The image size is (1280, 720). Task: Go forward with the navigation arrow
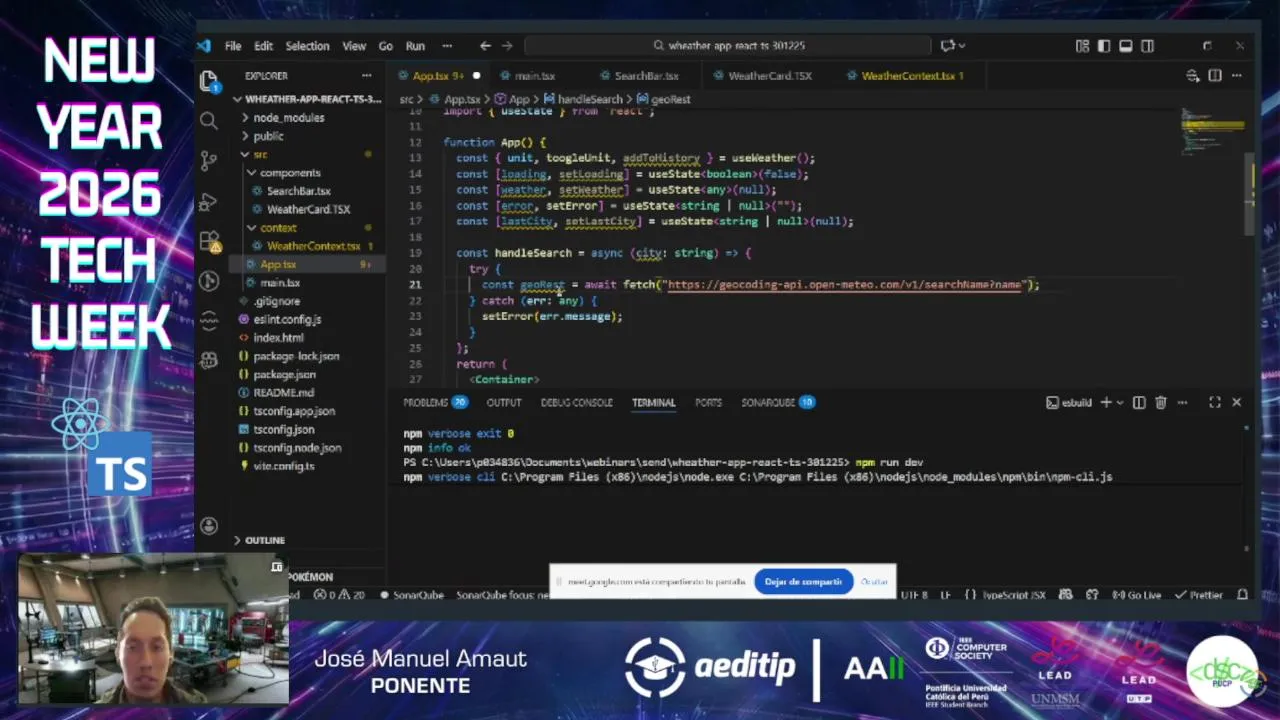click(x=507, y=46)
